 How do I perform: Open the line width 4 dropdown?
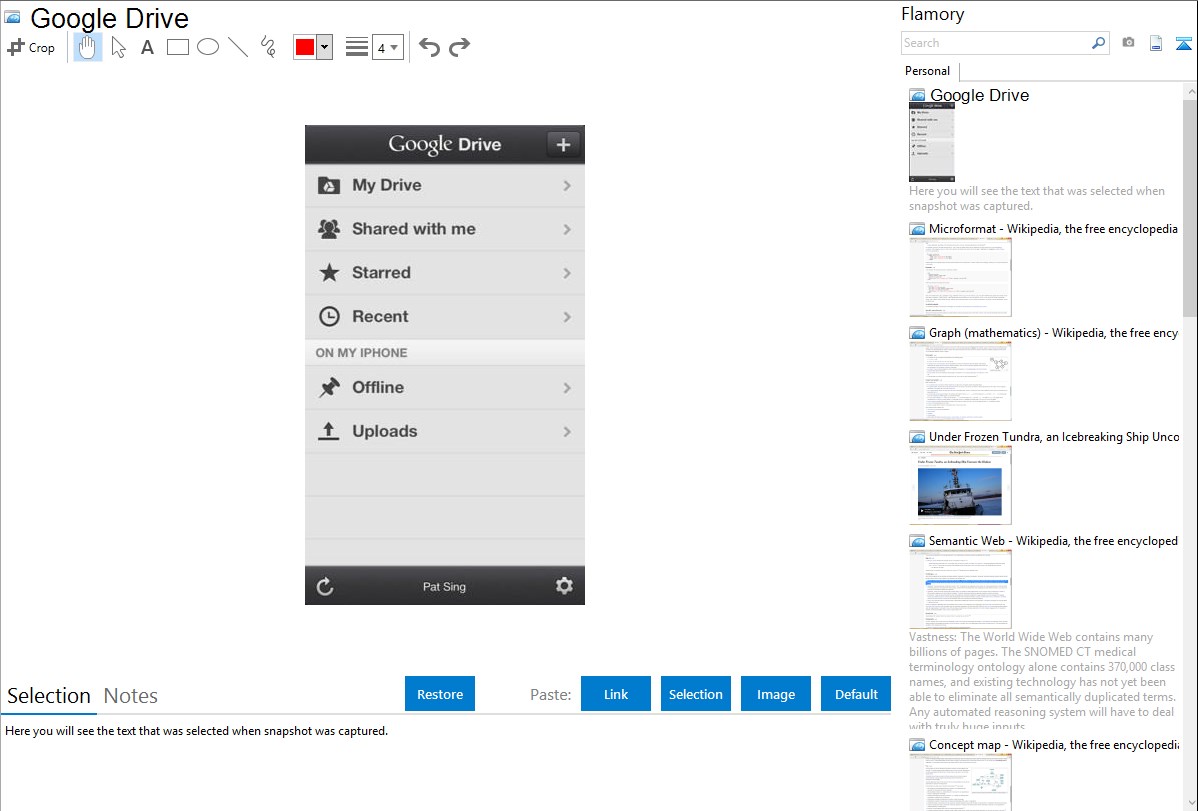[x=387, y=47]
